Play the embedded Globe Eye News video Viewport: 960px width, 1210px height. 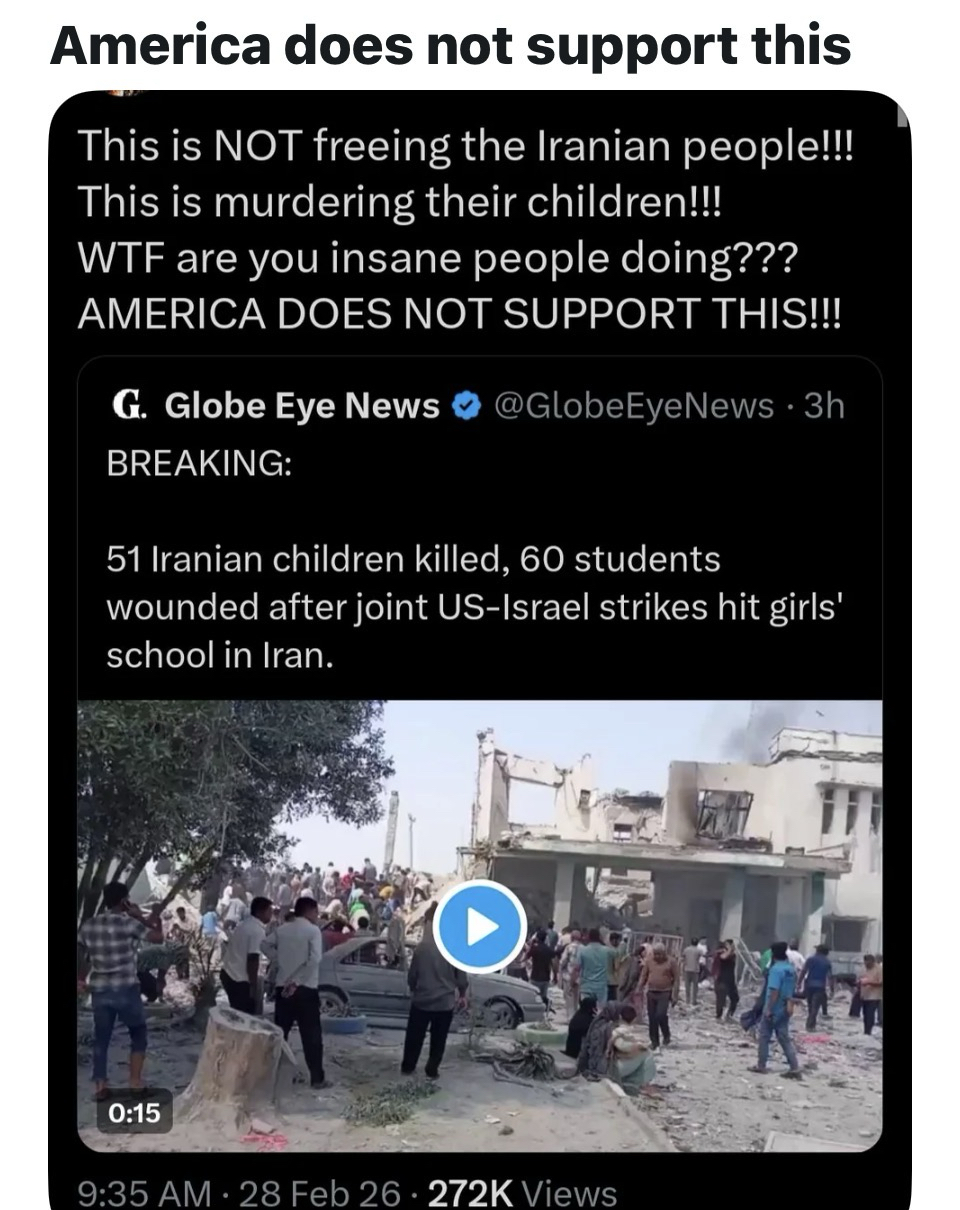[480, 926]
